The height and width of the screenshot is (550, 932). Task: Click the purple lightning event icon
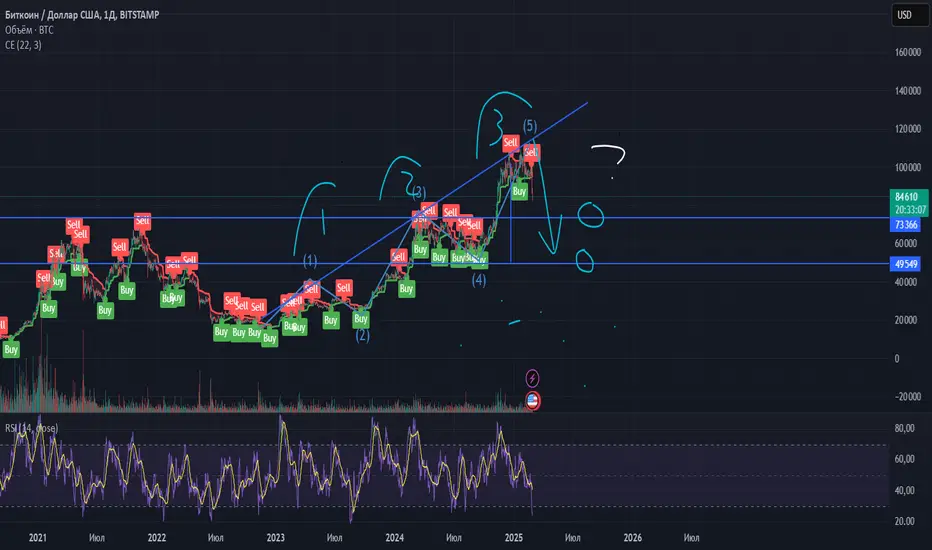(x=532, y=378)
